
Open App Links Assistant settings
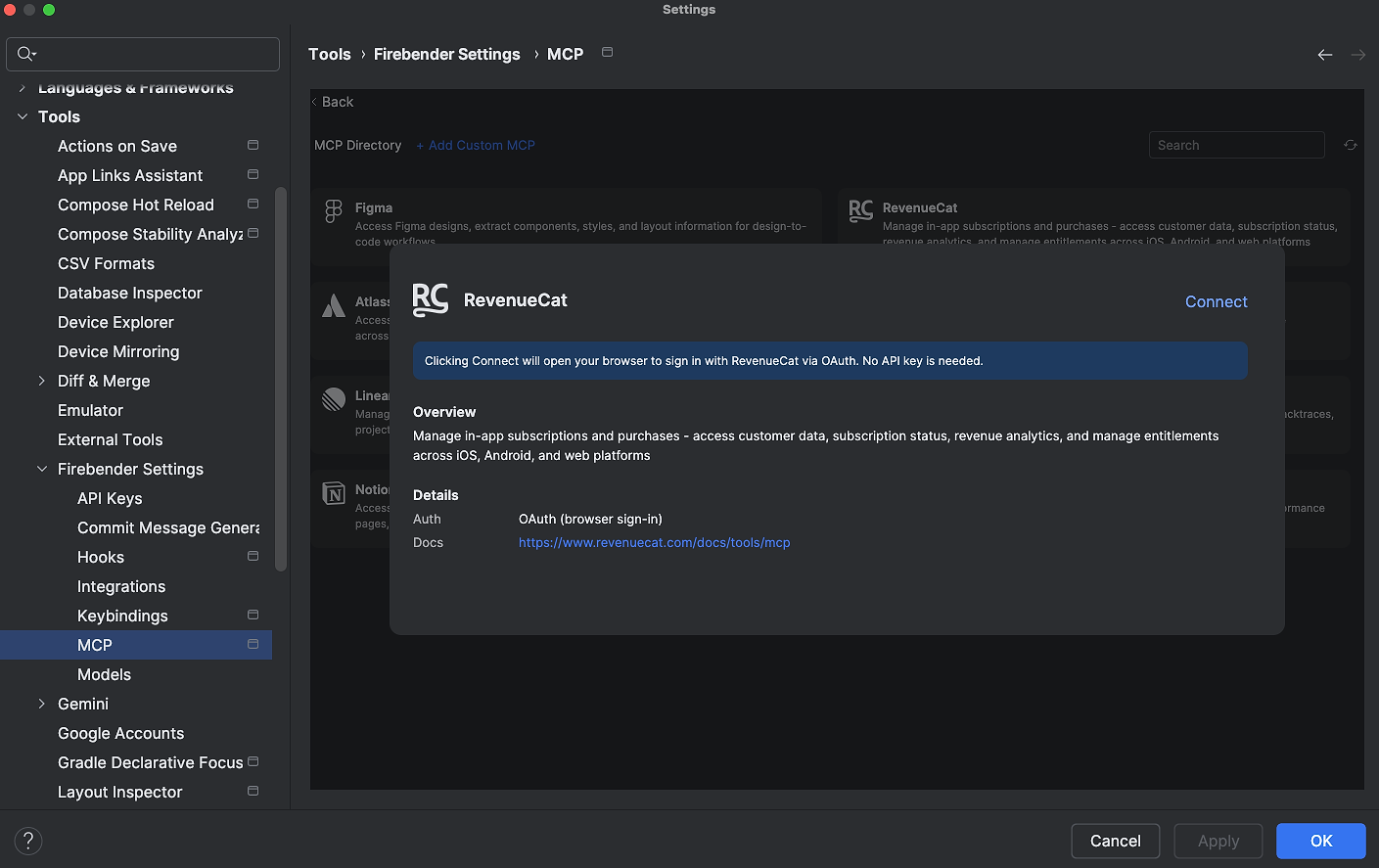[x=130, y=175]
